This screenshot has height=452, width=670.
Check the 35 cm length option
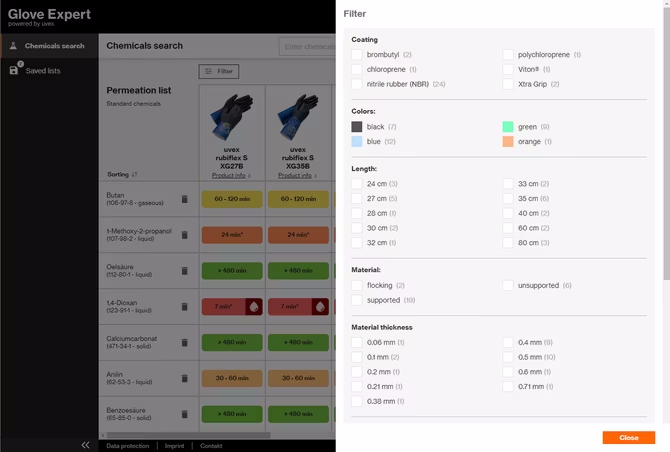click(509, 198)
